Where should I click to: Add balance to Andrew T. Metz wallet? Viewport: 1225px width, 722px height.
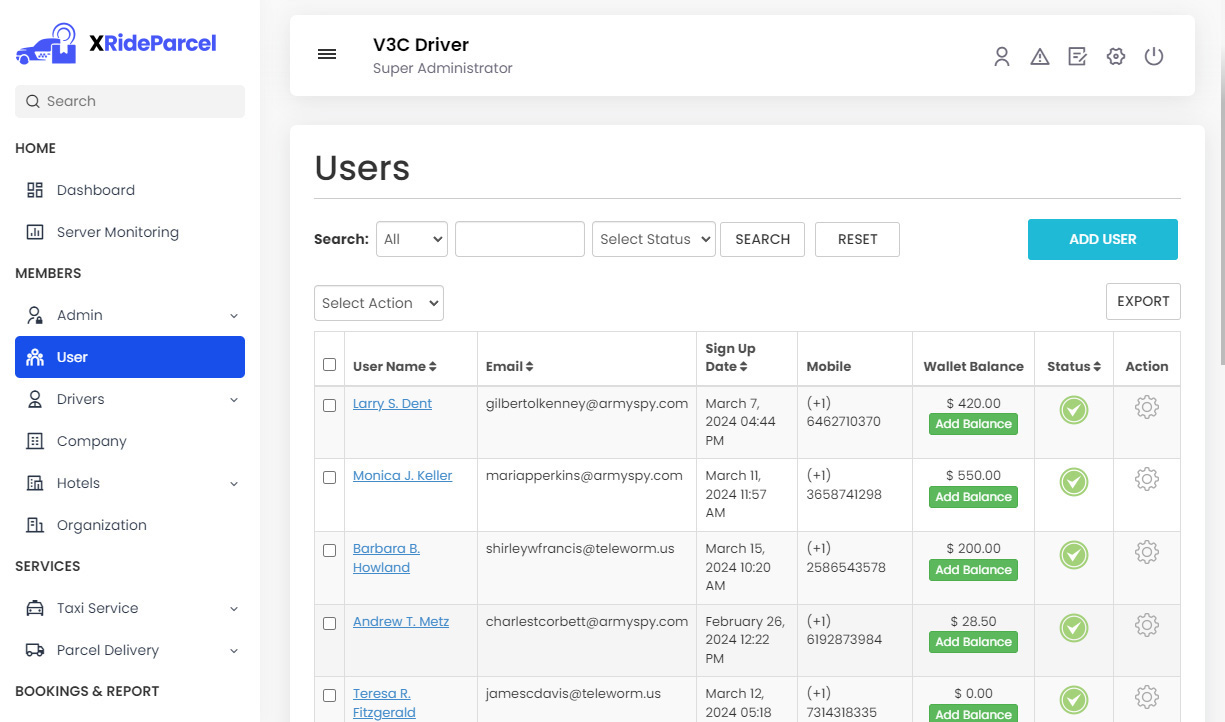(x=973, y=642)
